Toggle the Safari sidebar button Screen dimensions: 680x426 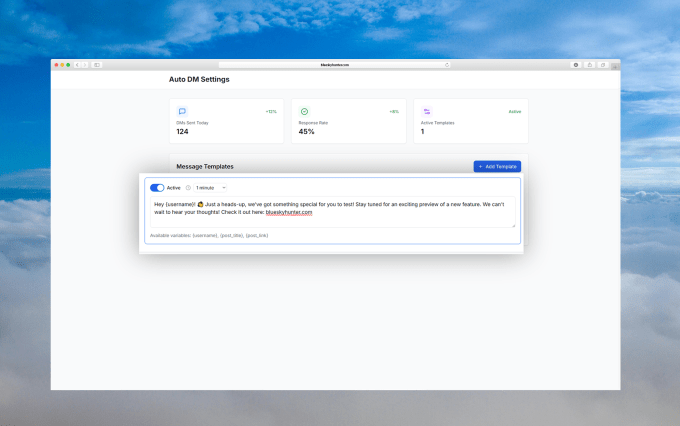pos(97,65)
